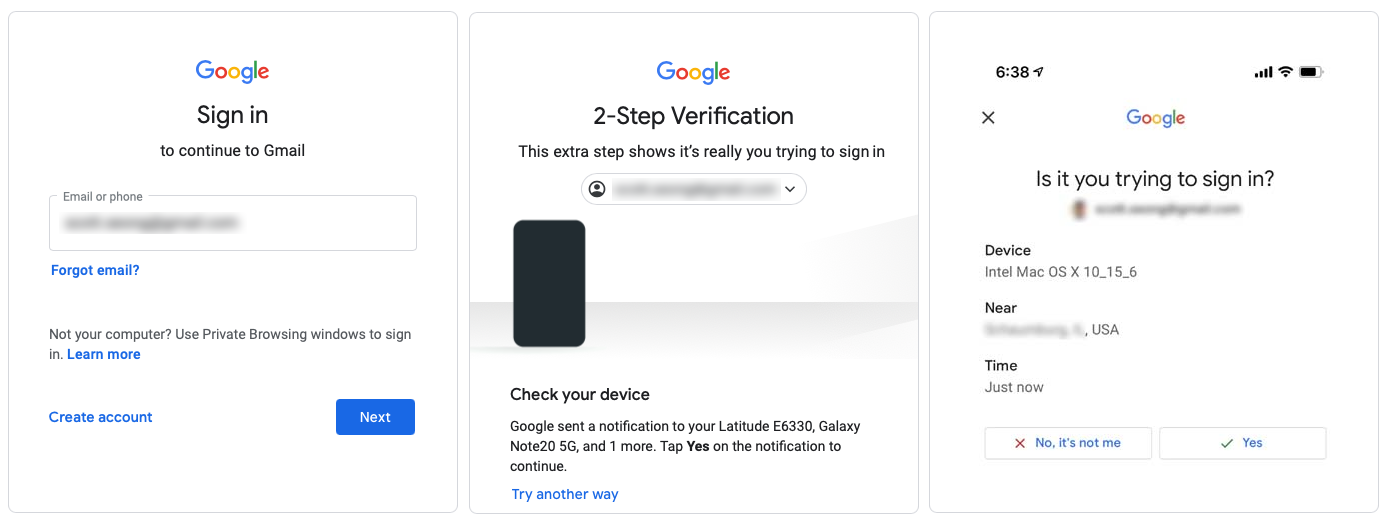Click the dark phone illustration
This screenshot has height=524, width=1389.
[x=549, y=283]
